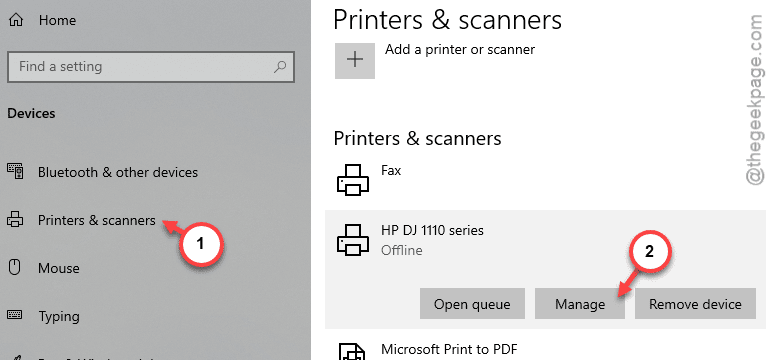Click Add a printer or scanner label
Screen dimensions: 774x360
460,49
